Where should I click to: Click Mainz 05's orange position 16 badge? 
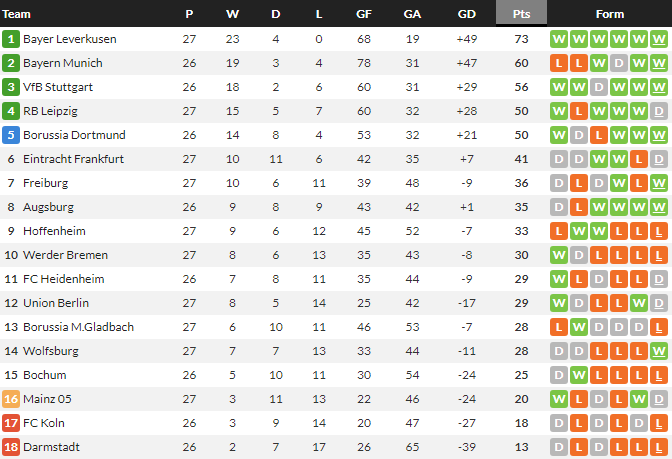click(11, 399)
